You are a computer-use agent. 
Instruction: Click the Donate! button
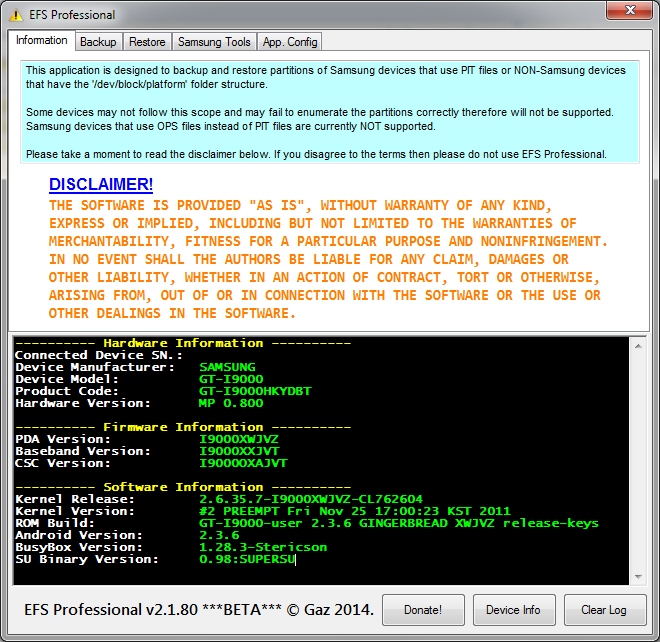pyautogui.click(x=423, y=610)
